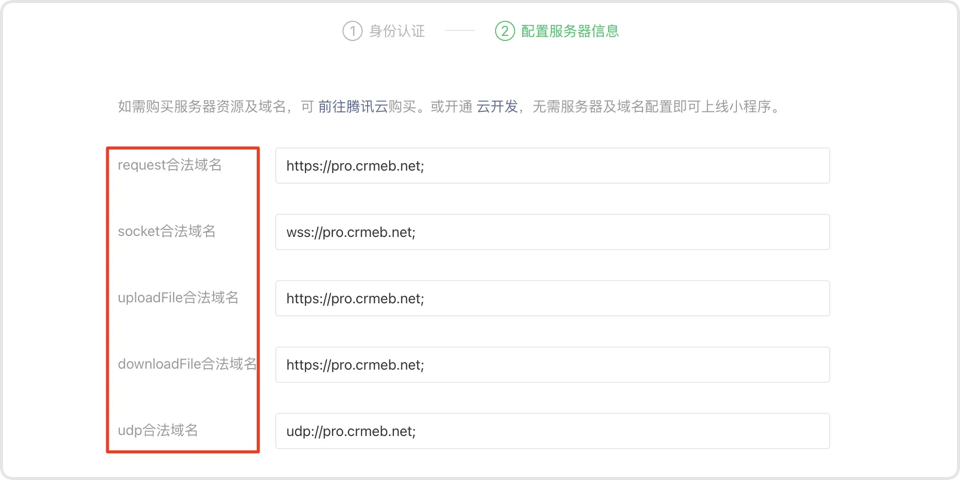The height and width of the screenshot is (480, 960).
Task: Click the request合法域名 input field
Action: [x=552, y=166]
